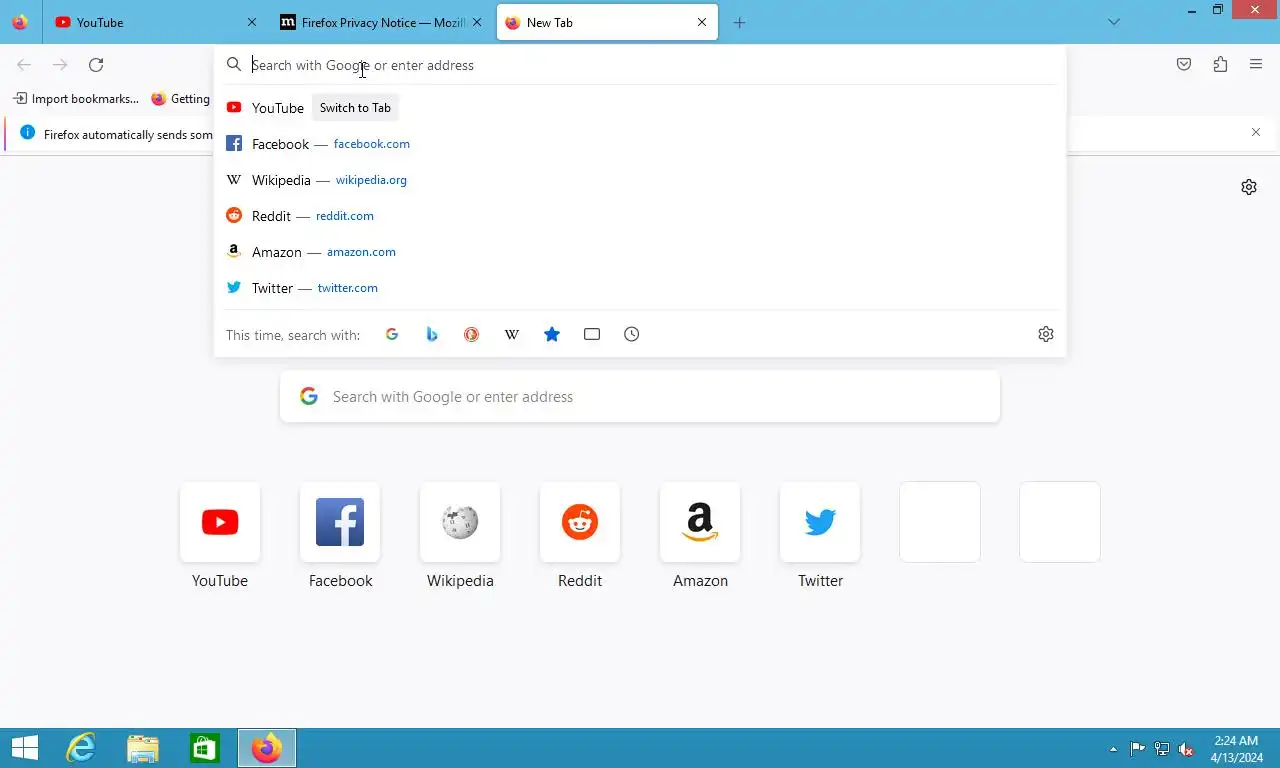Viewport: 1280px width, 768px height.
Task: Search this time with Wikipedia icon
Action: 512,334
